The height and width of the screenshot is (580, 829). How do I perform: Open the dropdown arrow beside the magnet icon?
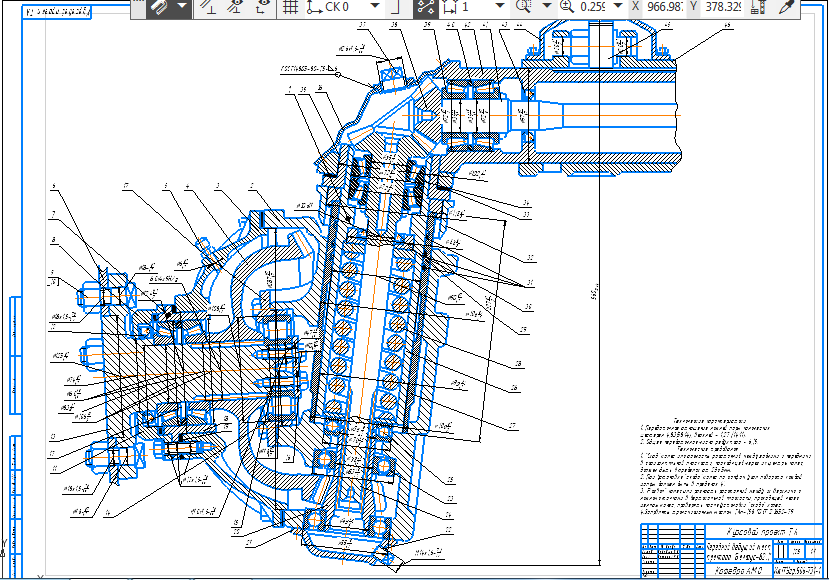[182, 7]
